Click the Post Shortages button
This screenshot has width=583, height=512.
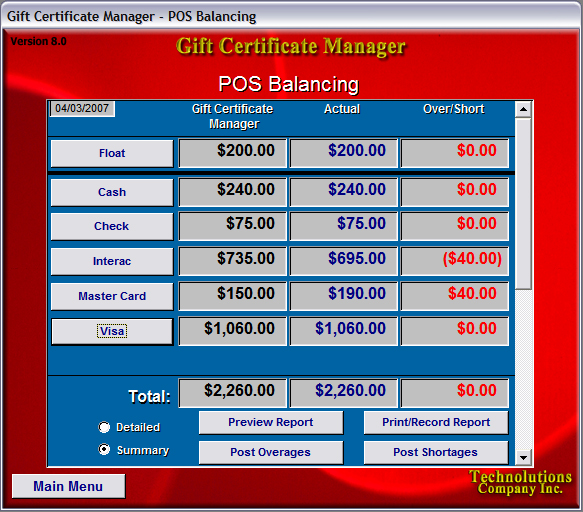[x=436, y=452]
